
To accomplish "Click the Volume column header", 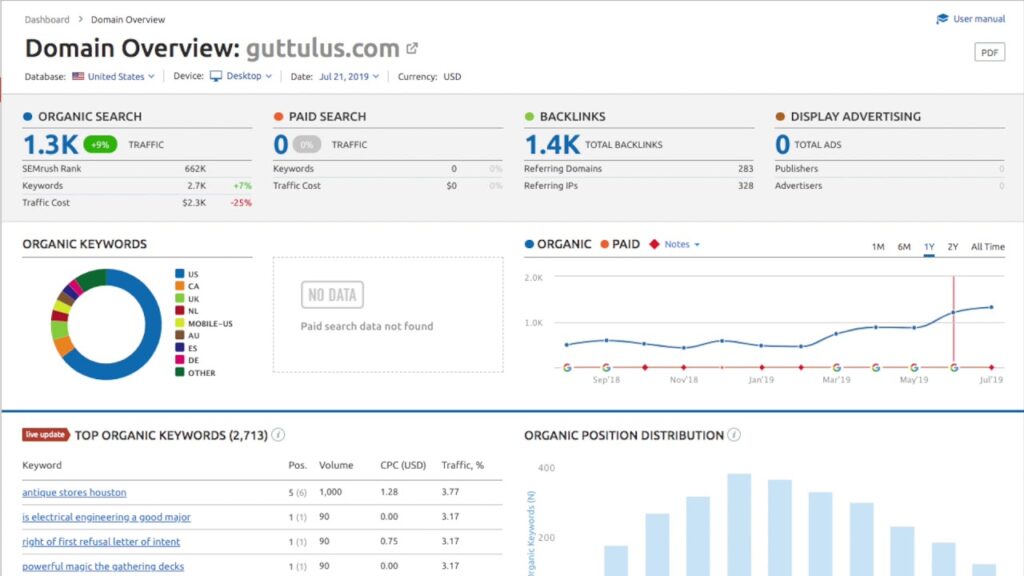I will (x=336, y=465).
